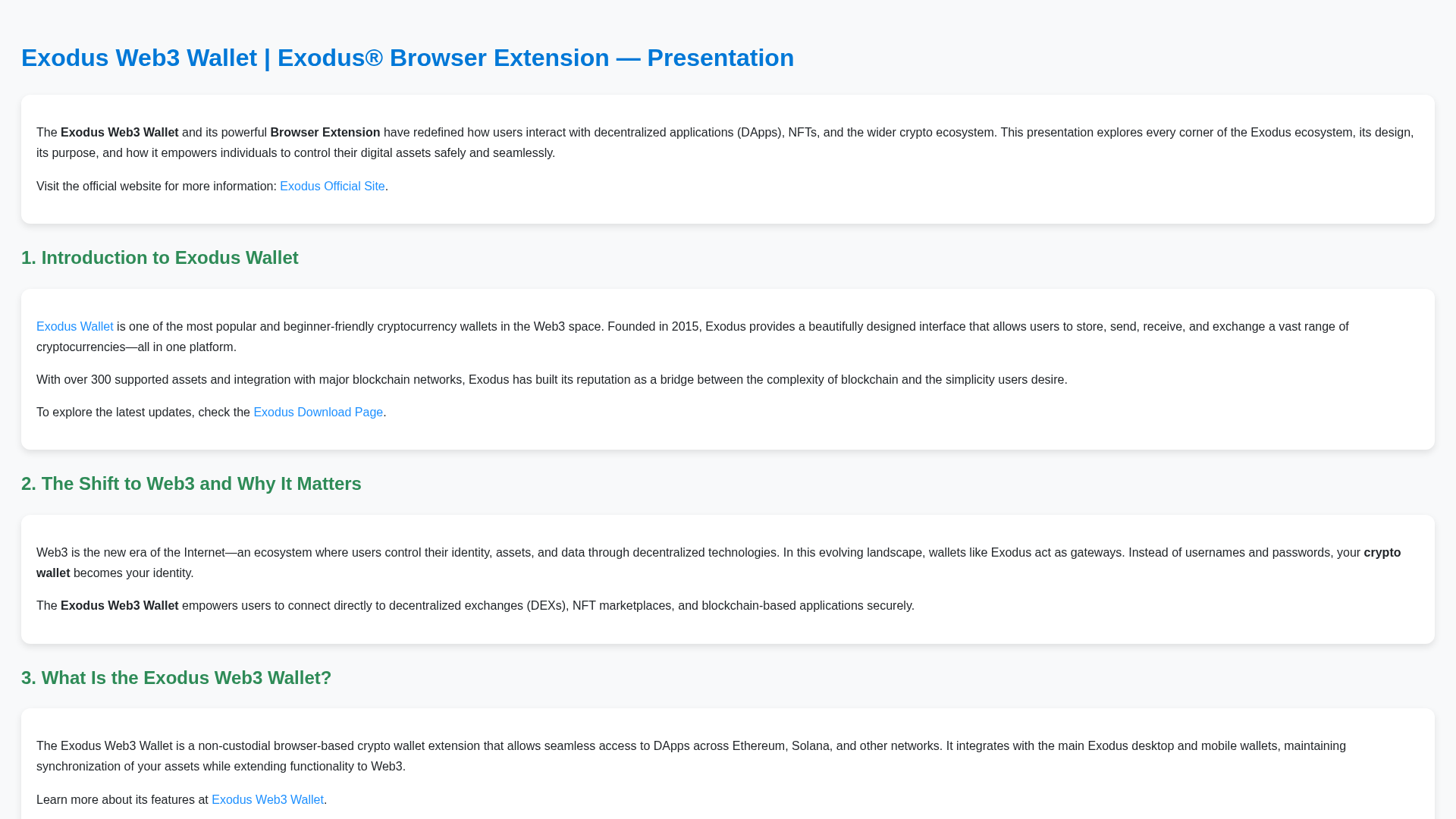This screenshot has height=819, width=1456.
Task: Click bold 'Browser Extension' text in intro paragraph
Action: point(325,132)
